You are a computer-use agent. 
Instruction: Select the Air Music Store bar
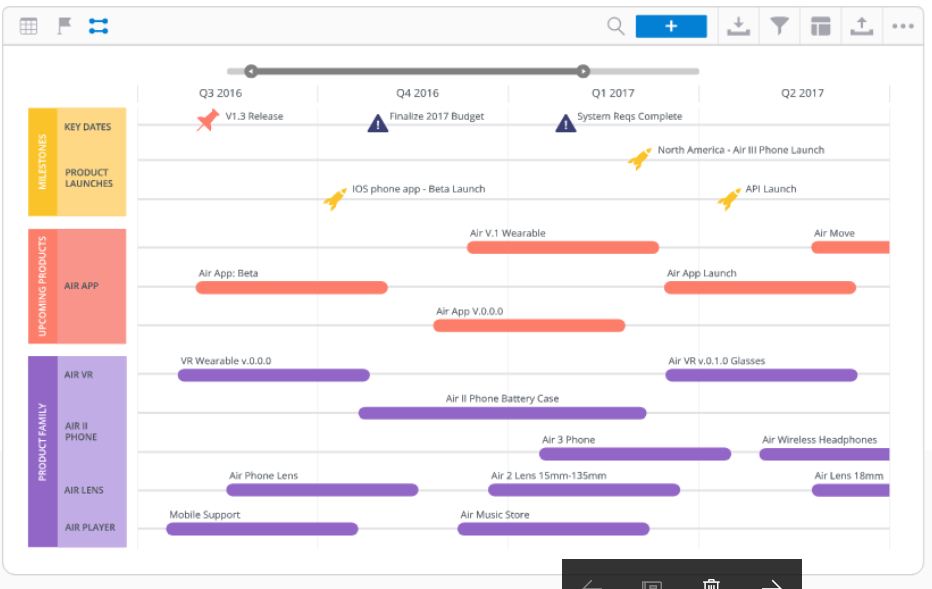553,529
